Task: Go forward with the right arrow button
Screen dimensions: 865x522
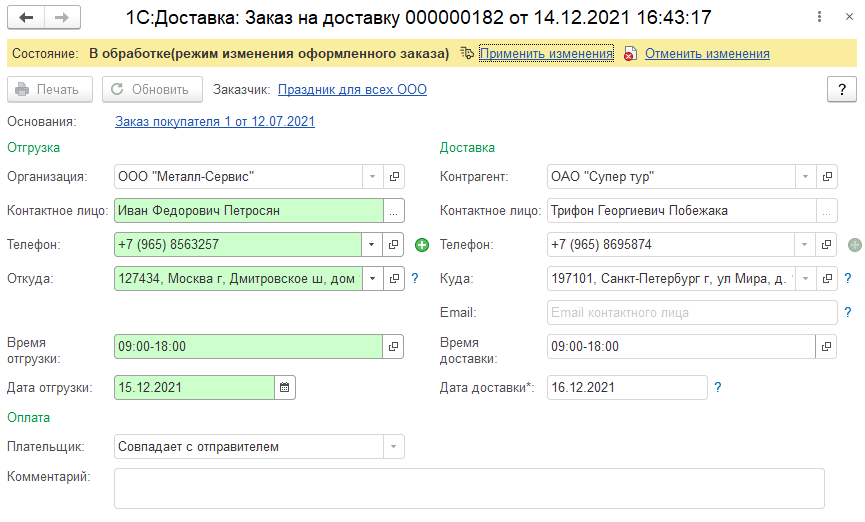Action: [x=62, y=18]
